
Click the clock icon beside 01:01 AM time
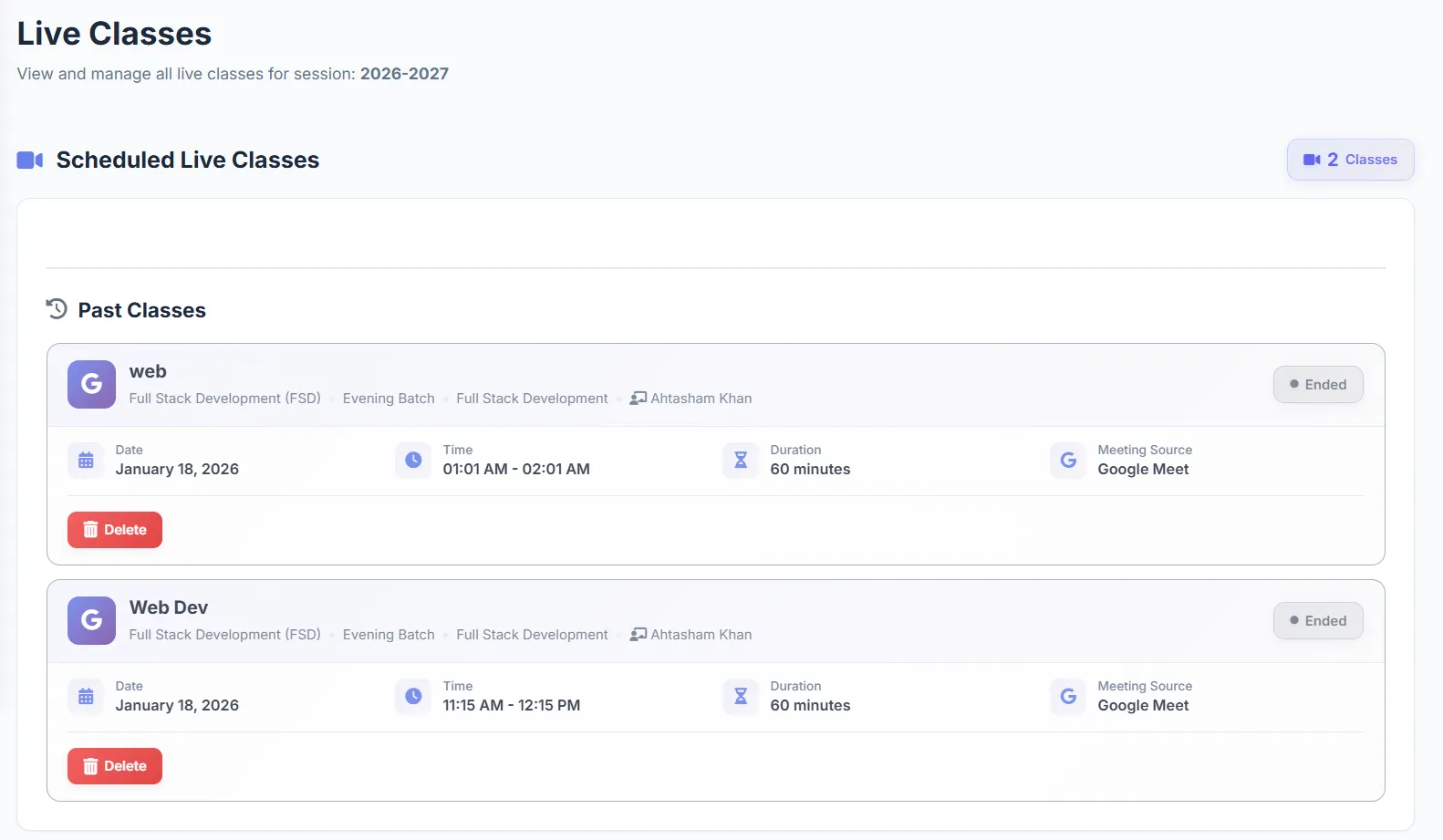[413, 461]
